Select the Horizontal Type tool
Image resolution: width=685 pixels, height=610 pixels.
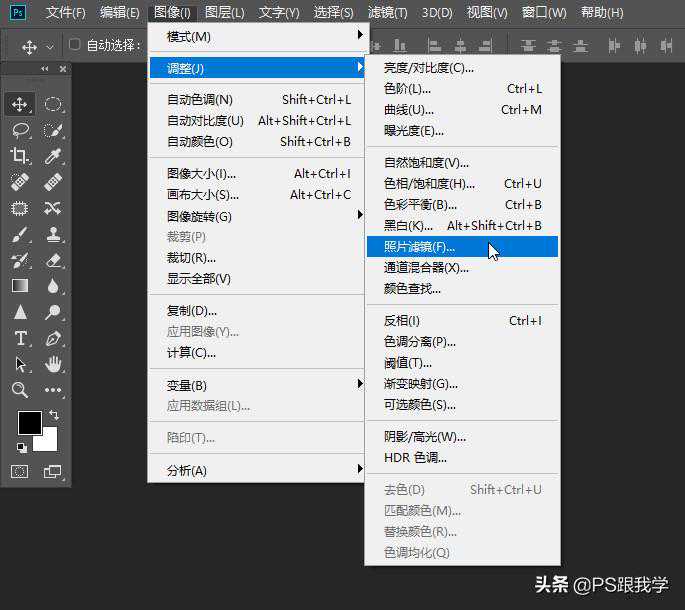20,338
